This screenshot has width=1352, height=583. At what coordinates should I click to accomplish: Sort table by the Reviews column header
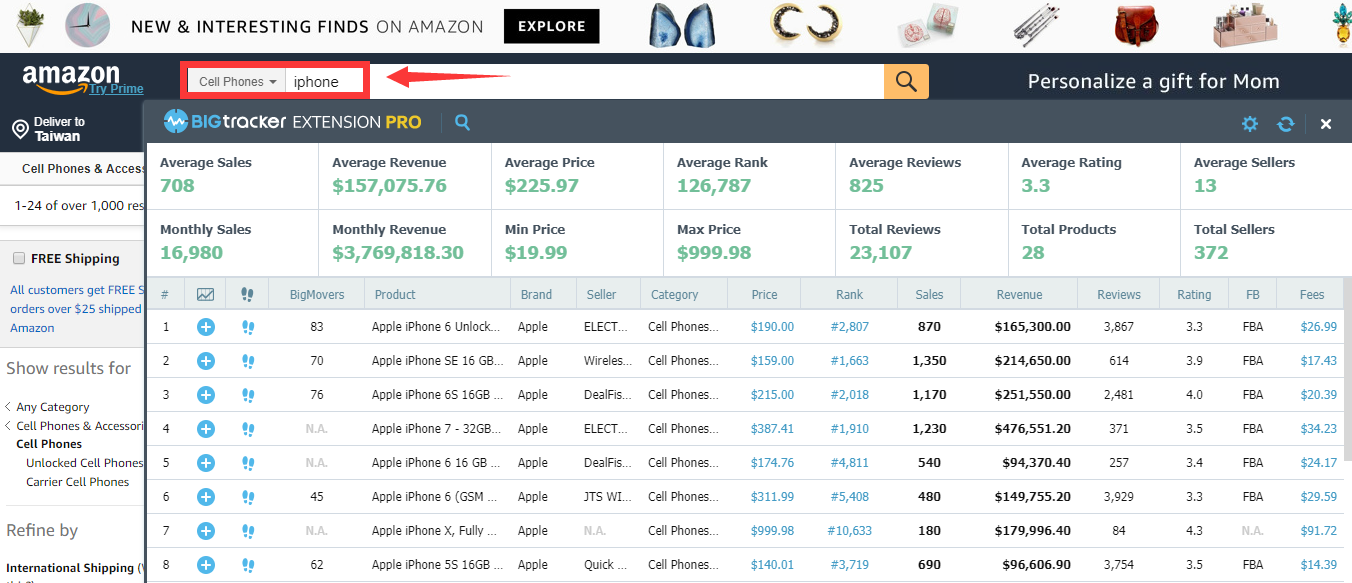[x=1119, y=294]
